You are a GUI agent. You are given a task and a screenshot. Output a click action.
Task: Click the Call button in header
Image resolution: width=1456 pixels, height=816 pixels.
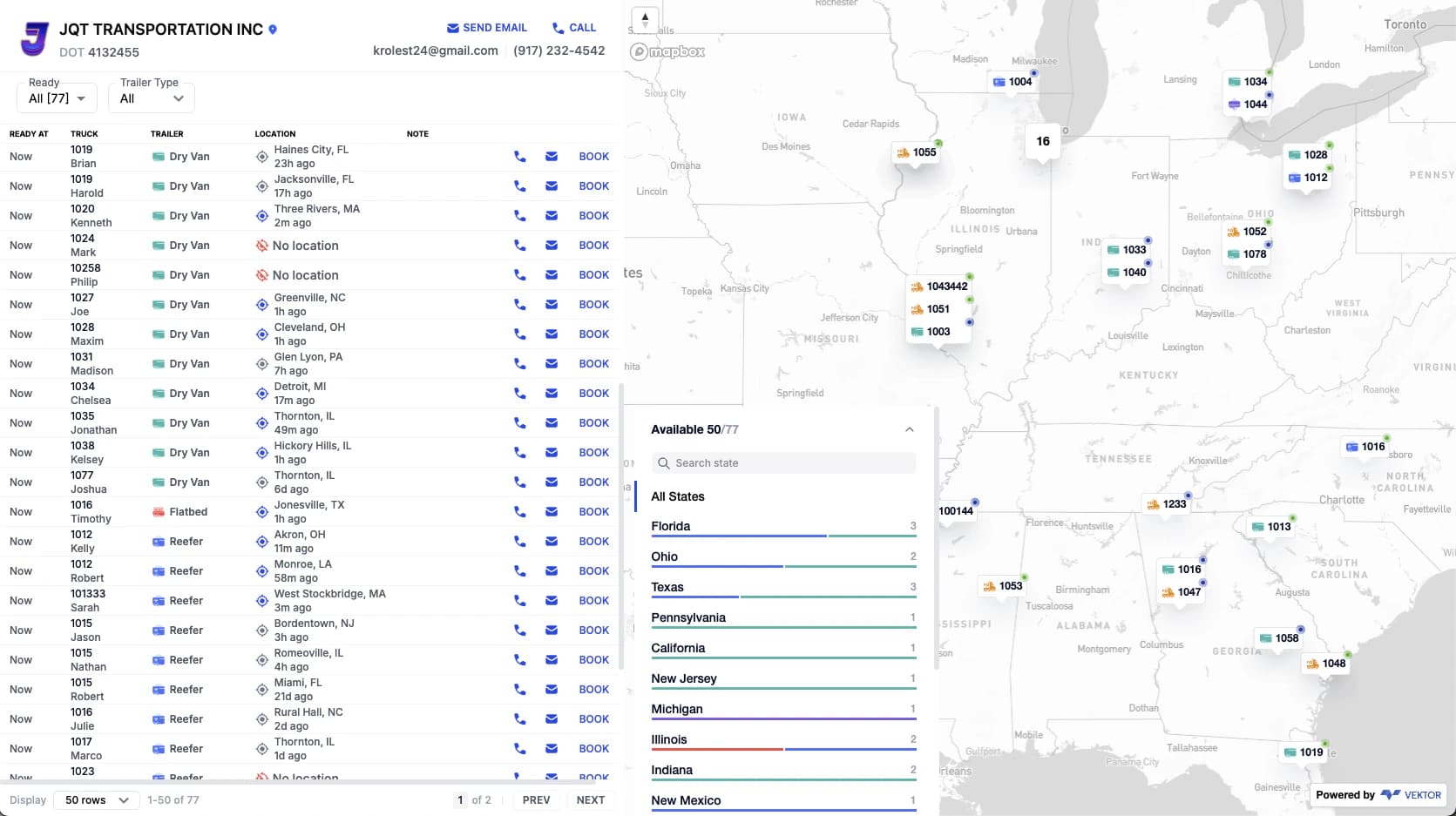pyautogui.click(x=574, y=28)
